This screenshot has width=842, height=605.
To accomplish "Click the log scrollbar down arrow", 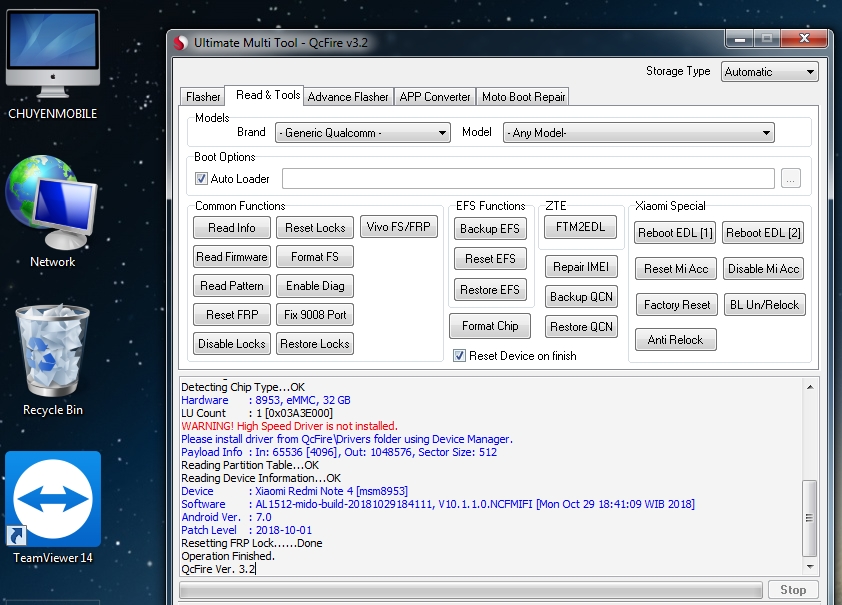I will coord(810,566).
